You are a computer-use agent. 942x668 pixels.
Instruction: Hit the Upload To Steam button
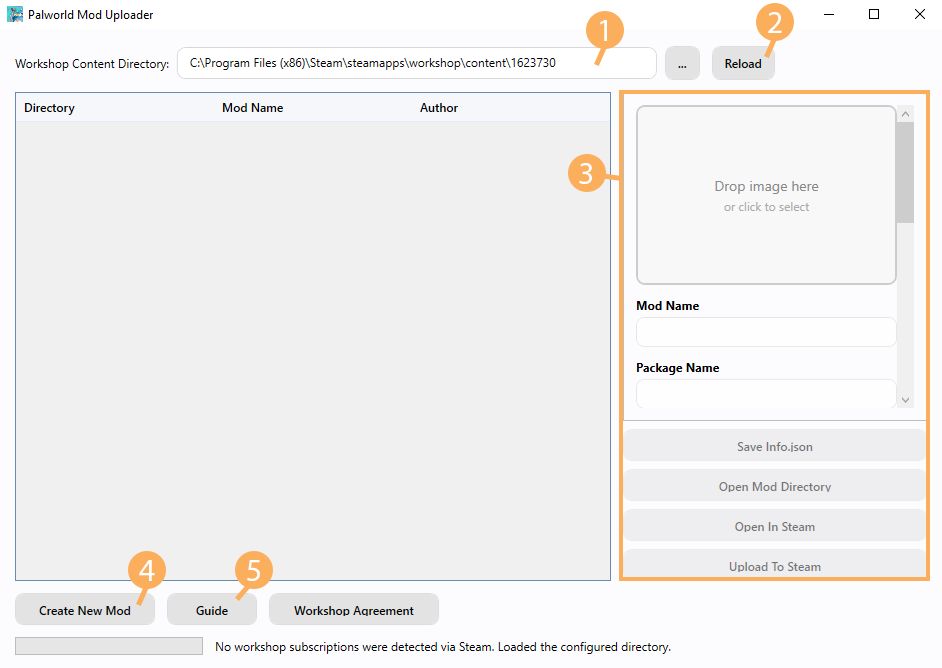click(775, 565)
